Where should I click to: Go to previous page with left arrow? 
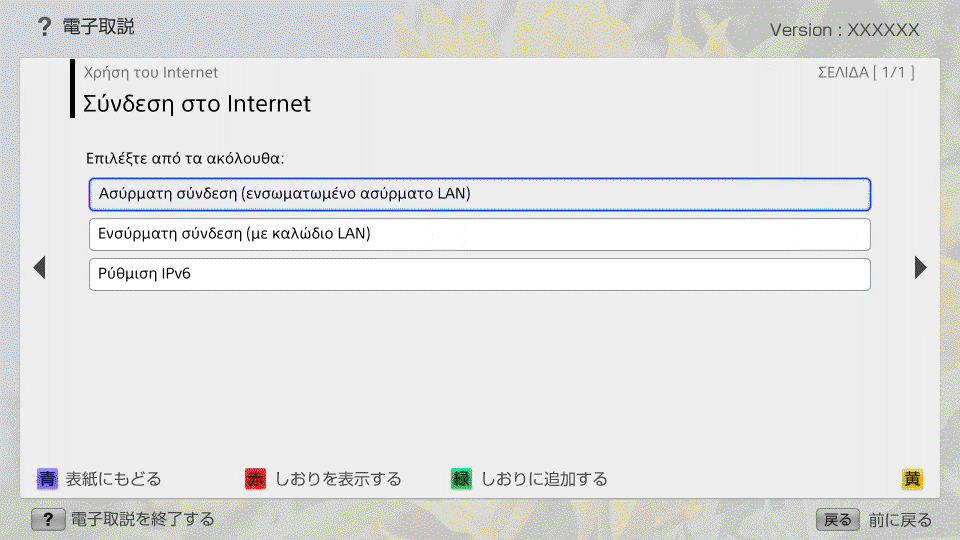click(40, 268)
